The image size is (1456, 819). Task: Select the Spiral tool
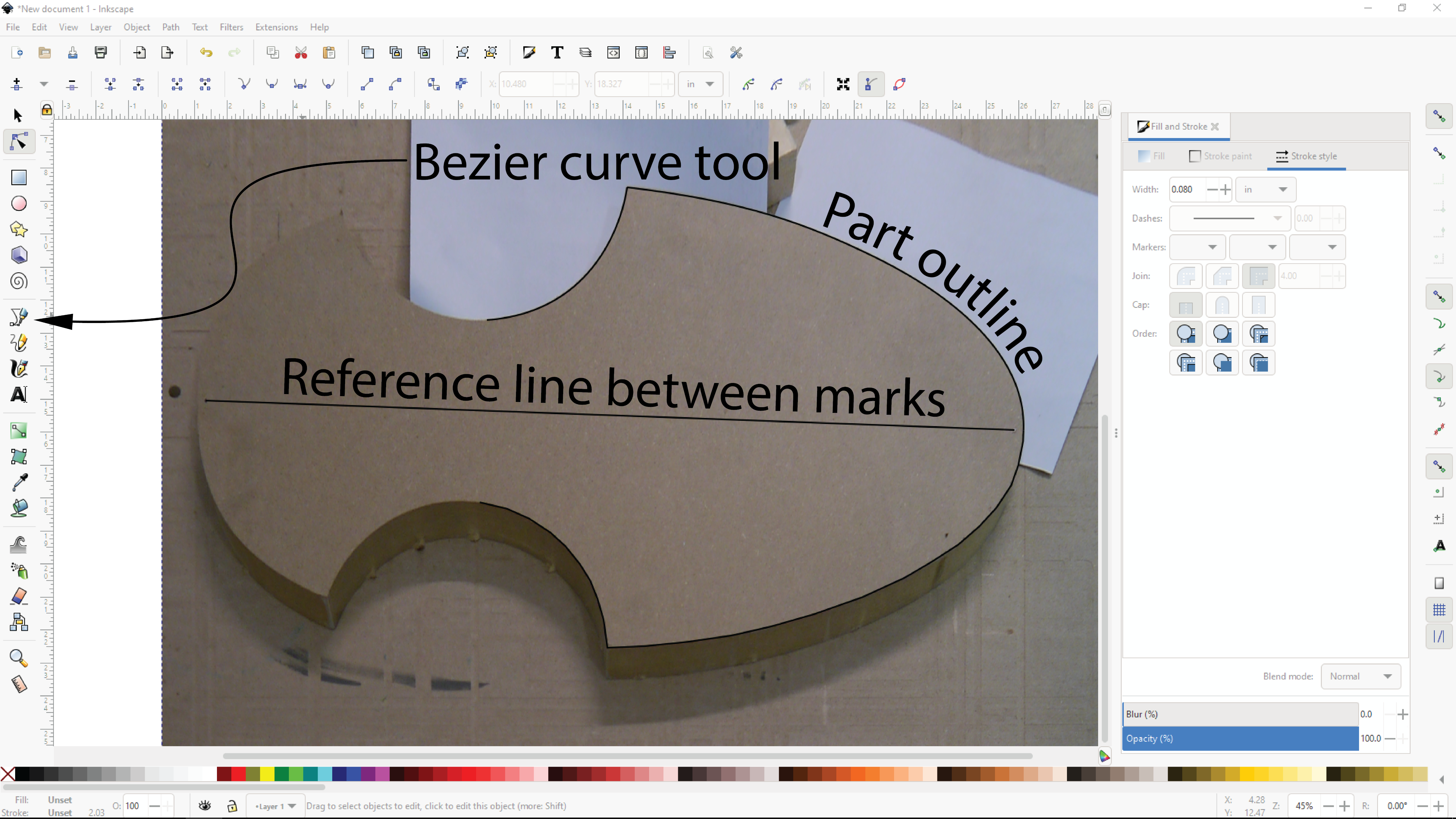coord(19,281)
